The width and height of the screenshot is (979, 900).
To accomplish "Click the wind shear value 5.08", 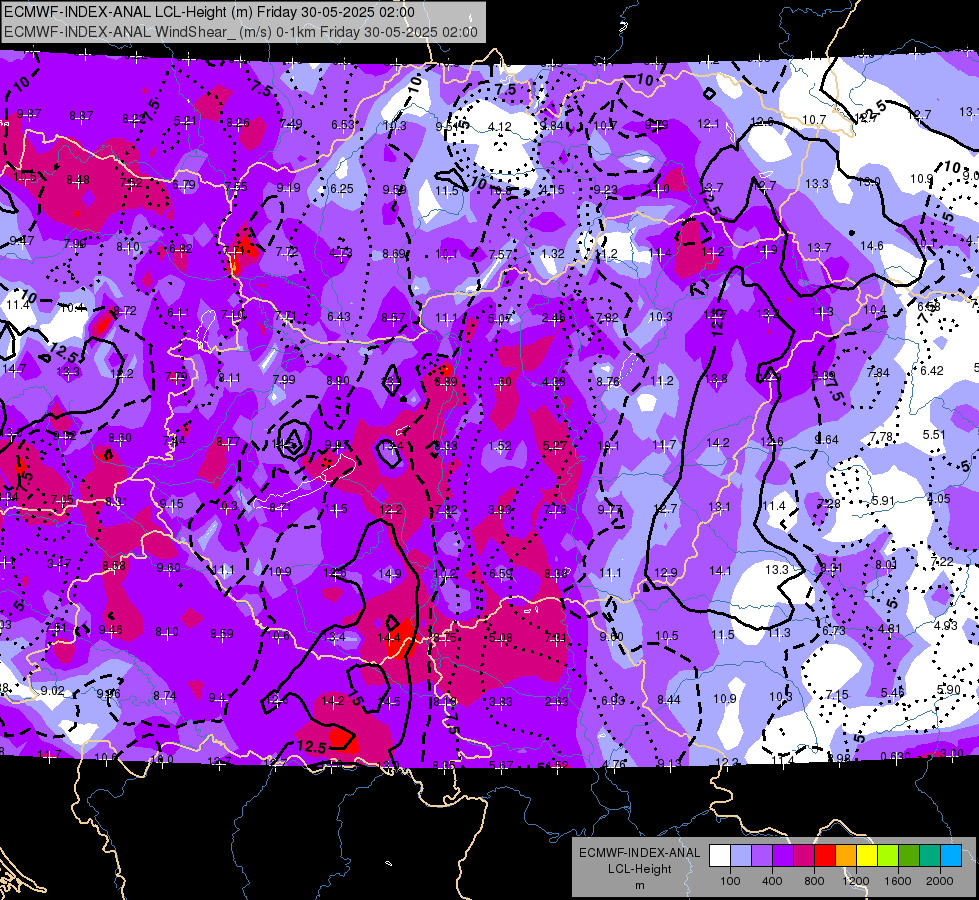I will [x=501, y=638].
